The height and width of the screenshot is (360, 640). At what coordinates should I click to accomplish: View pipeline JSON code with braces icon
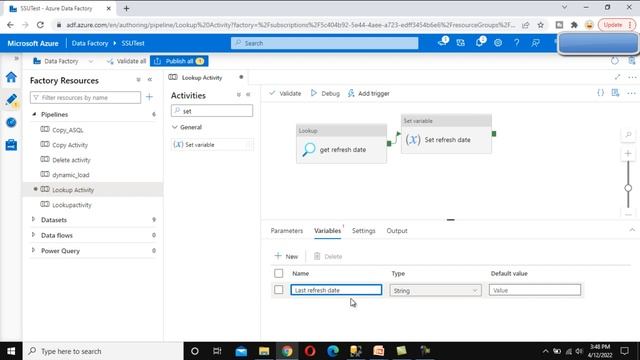[600, 93]
